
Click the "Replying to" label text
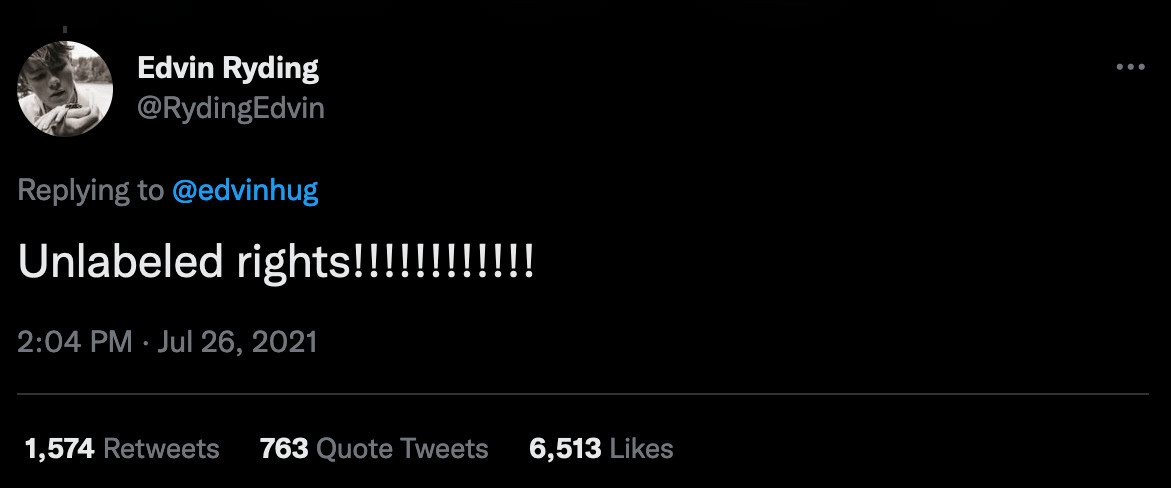(x=90, y=191)
